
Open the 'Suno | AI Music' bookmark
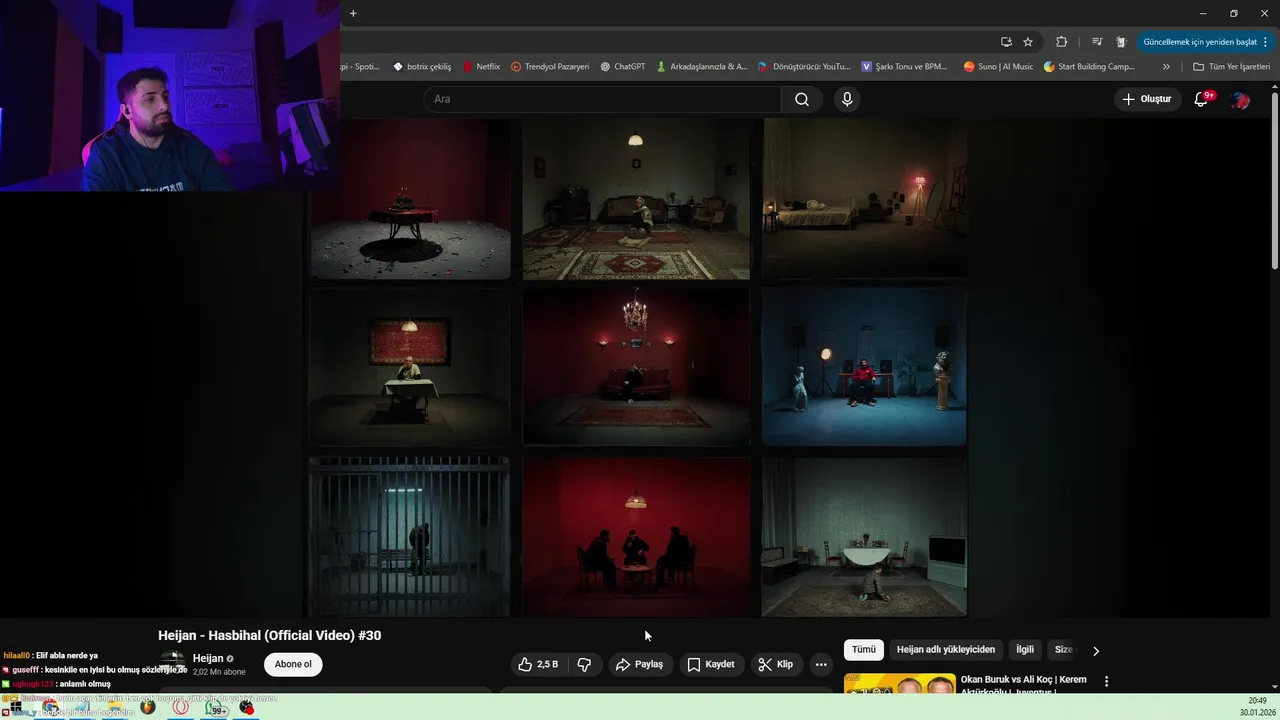[998, 67]
